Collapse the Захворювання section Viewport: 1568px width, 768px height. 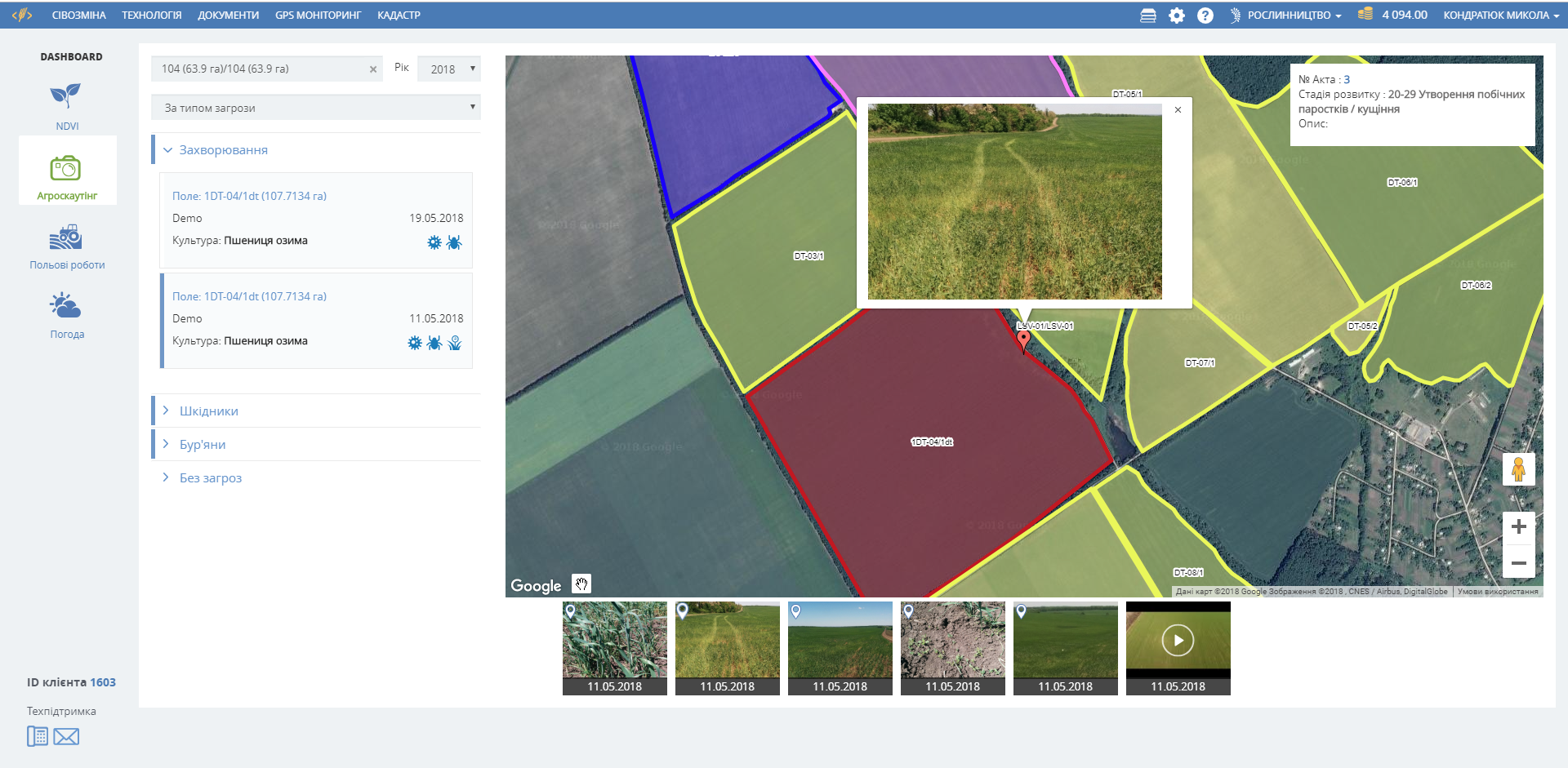pos(222,150)
